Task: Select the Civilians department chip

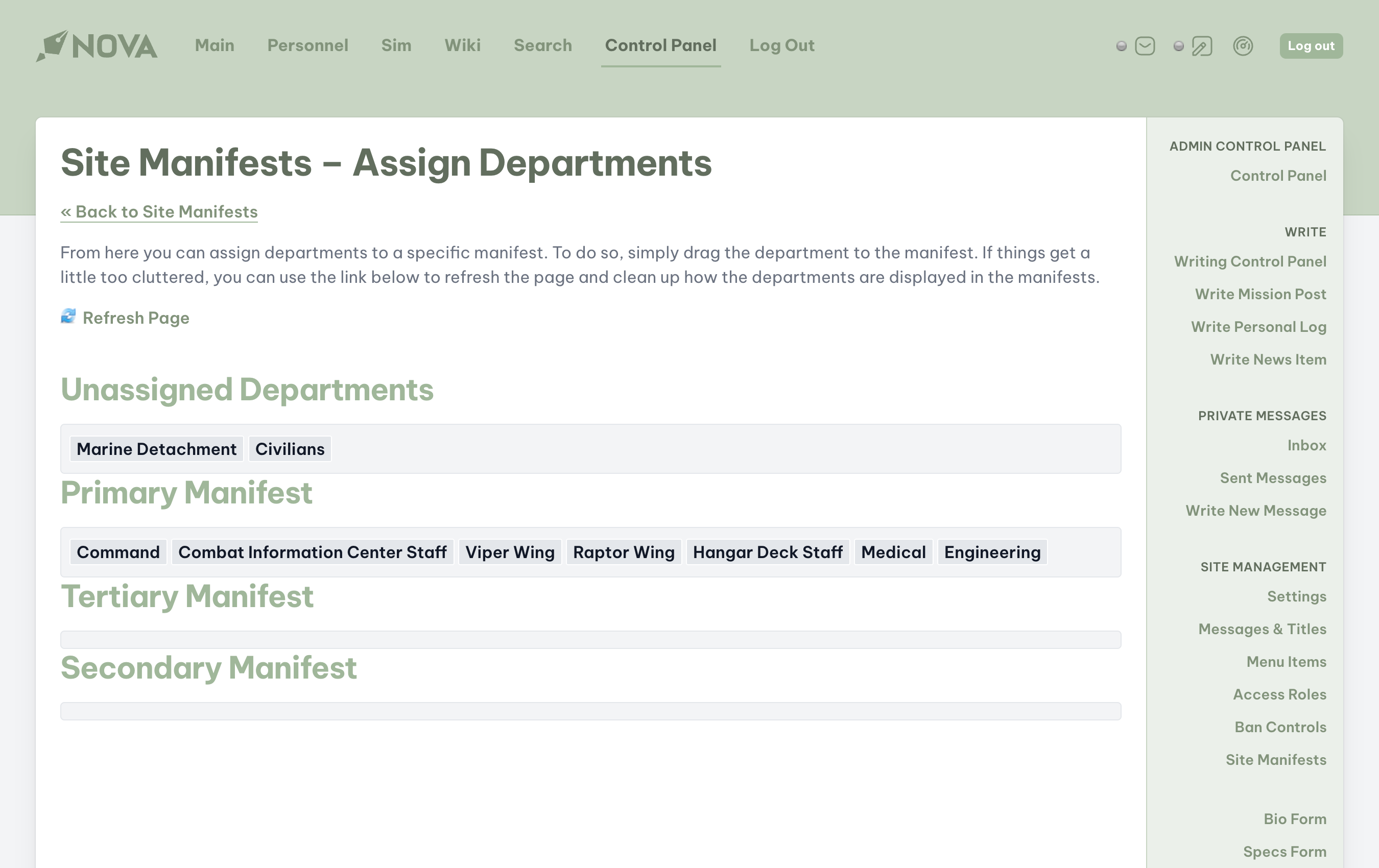Action: tap(290, 449)
